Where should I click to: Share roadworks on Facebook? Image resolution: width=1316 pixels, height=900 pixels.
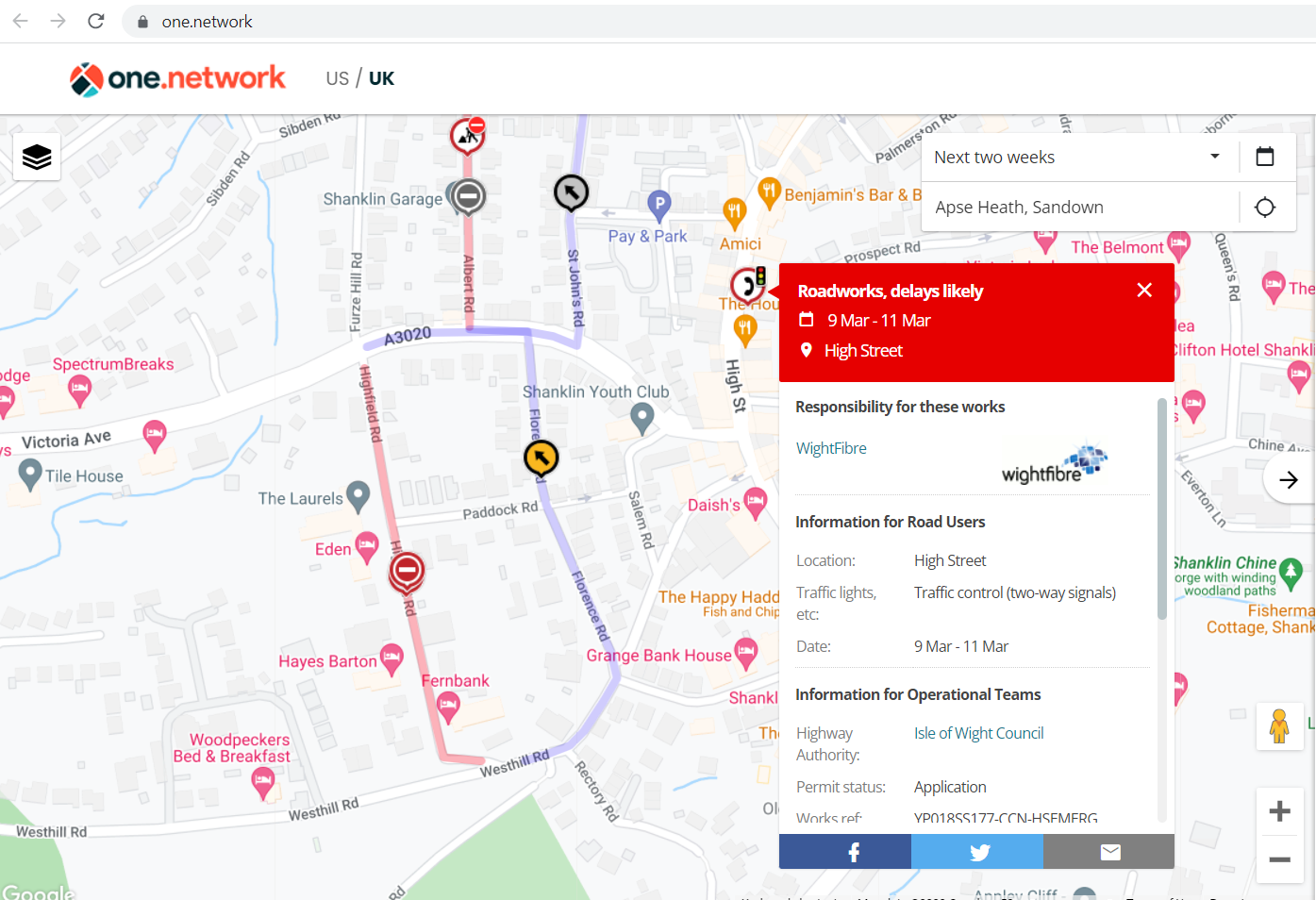click(x=845, y=852)
